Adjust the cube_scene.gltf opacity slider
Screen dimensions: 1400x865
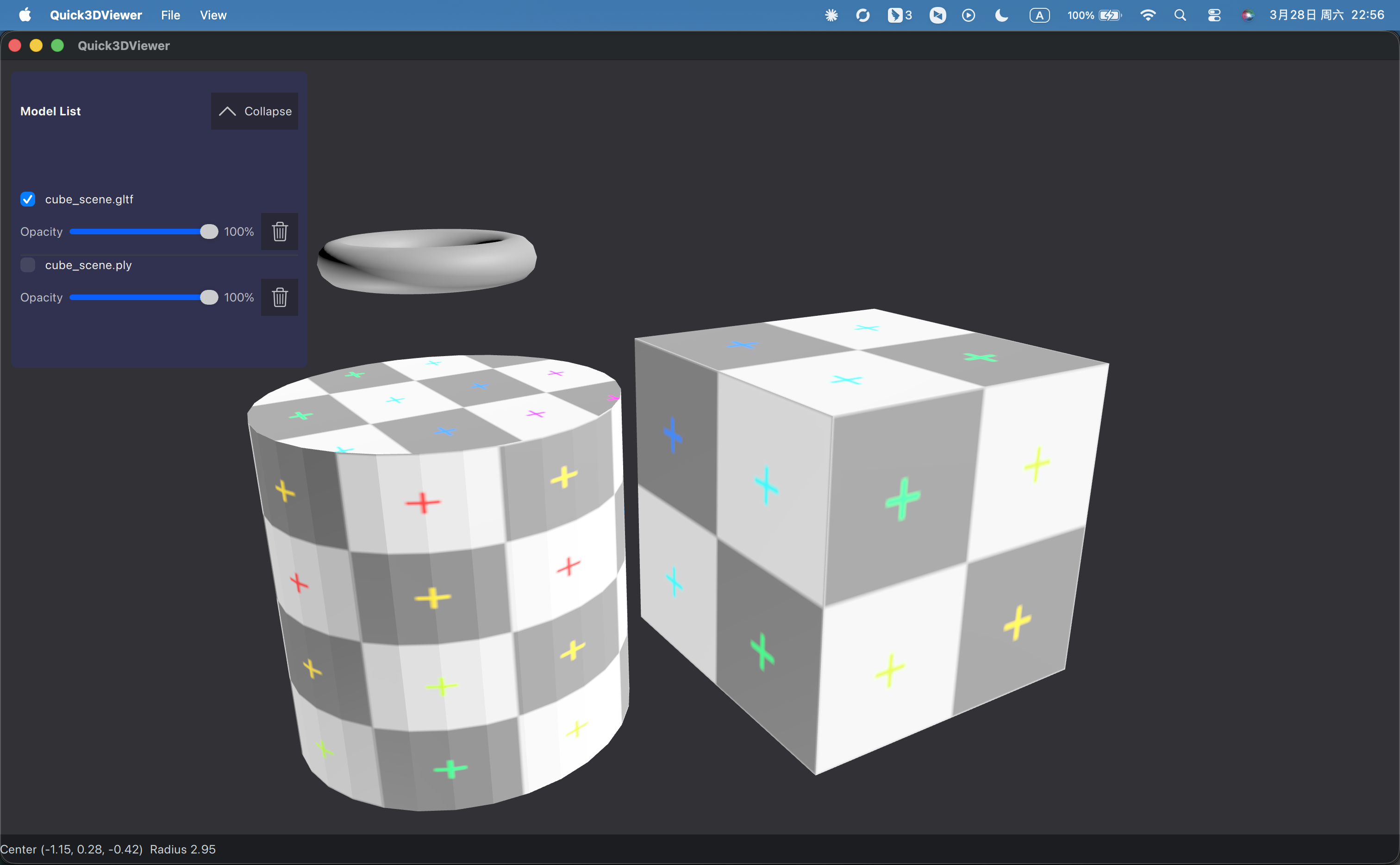tap(143, 232)
